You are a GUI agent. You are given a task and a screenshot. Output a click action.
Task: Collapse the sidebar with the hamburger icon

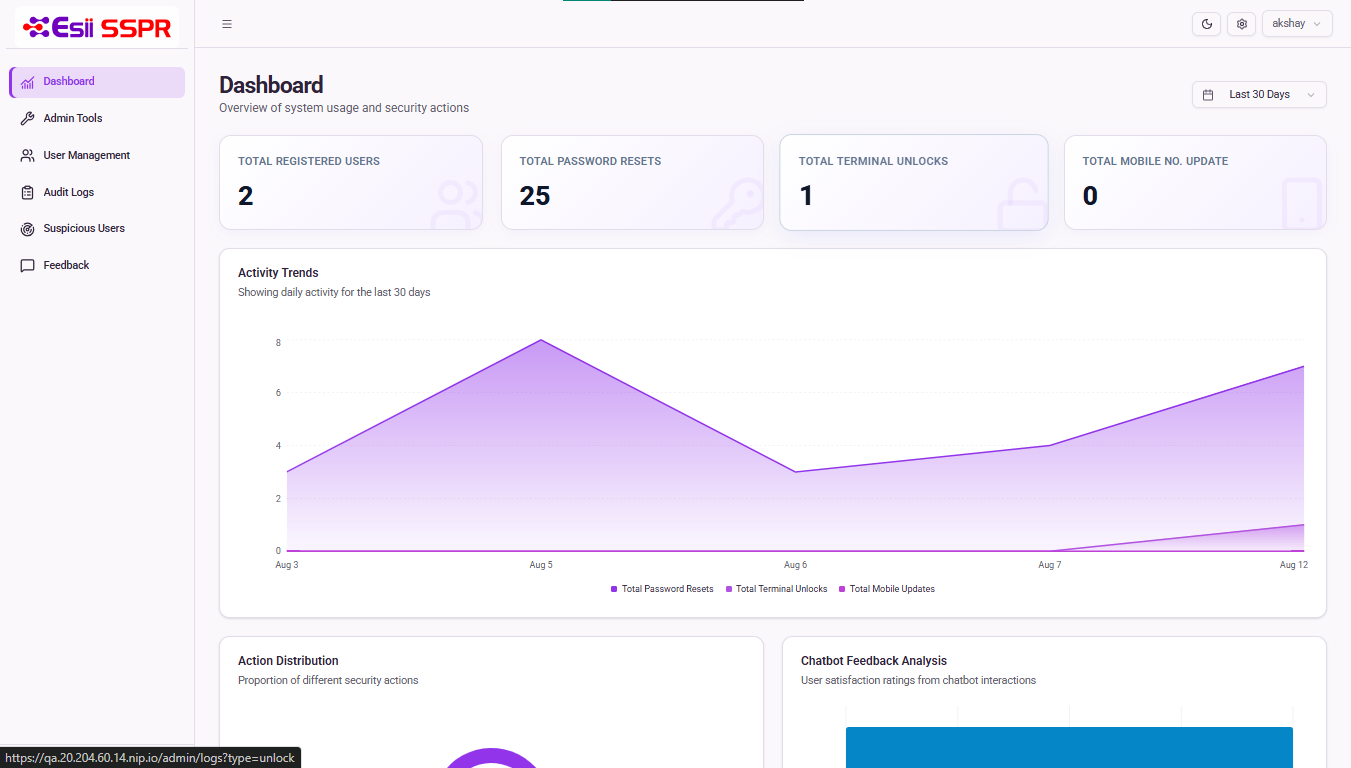pos(227,24)
